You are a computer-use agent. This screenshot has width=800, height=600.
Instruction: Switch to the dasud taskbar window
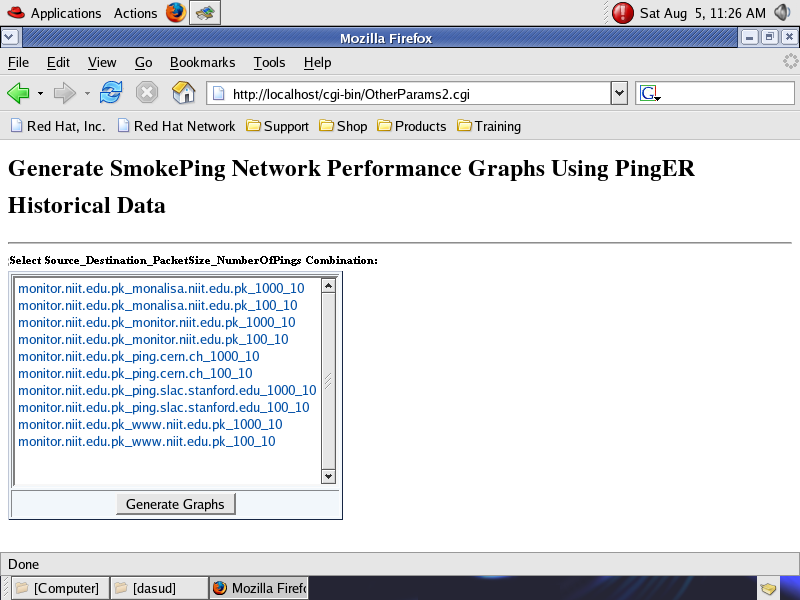pos(155,588)
